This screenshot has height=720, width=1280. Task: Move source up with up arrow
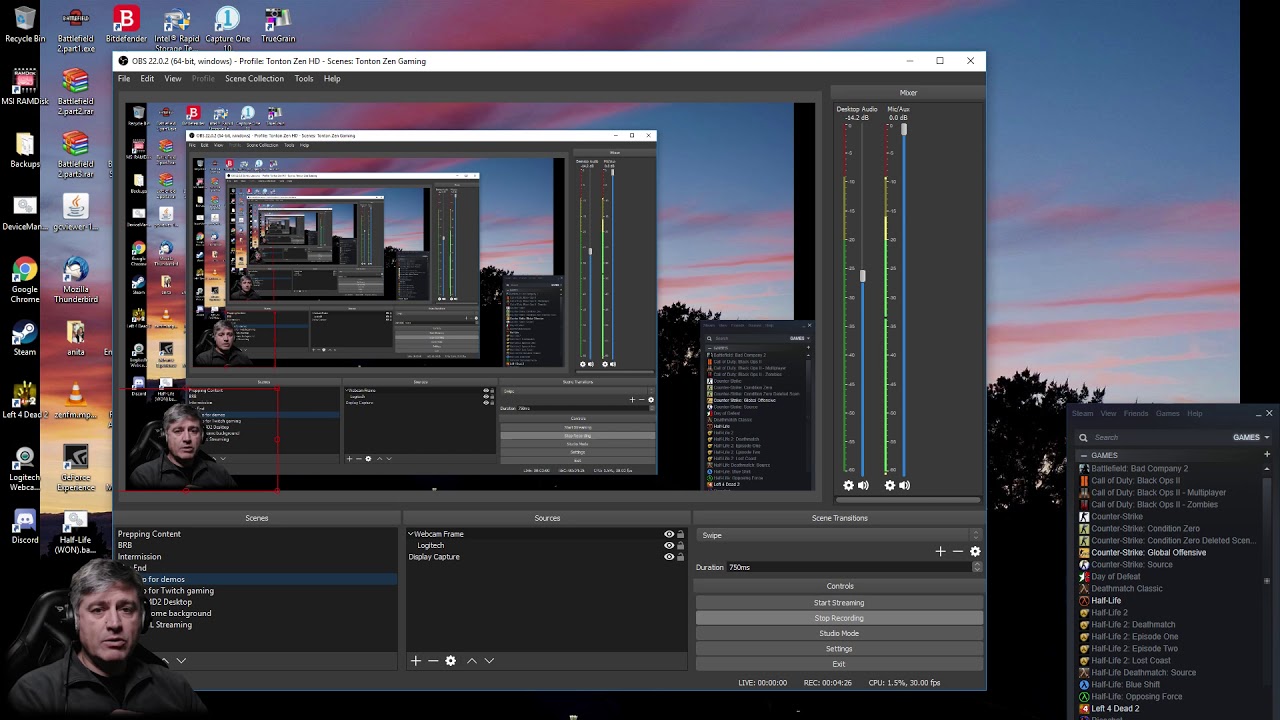472,661
